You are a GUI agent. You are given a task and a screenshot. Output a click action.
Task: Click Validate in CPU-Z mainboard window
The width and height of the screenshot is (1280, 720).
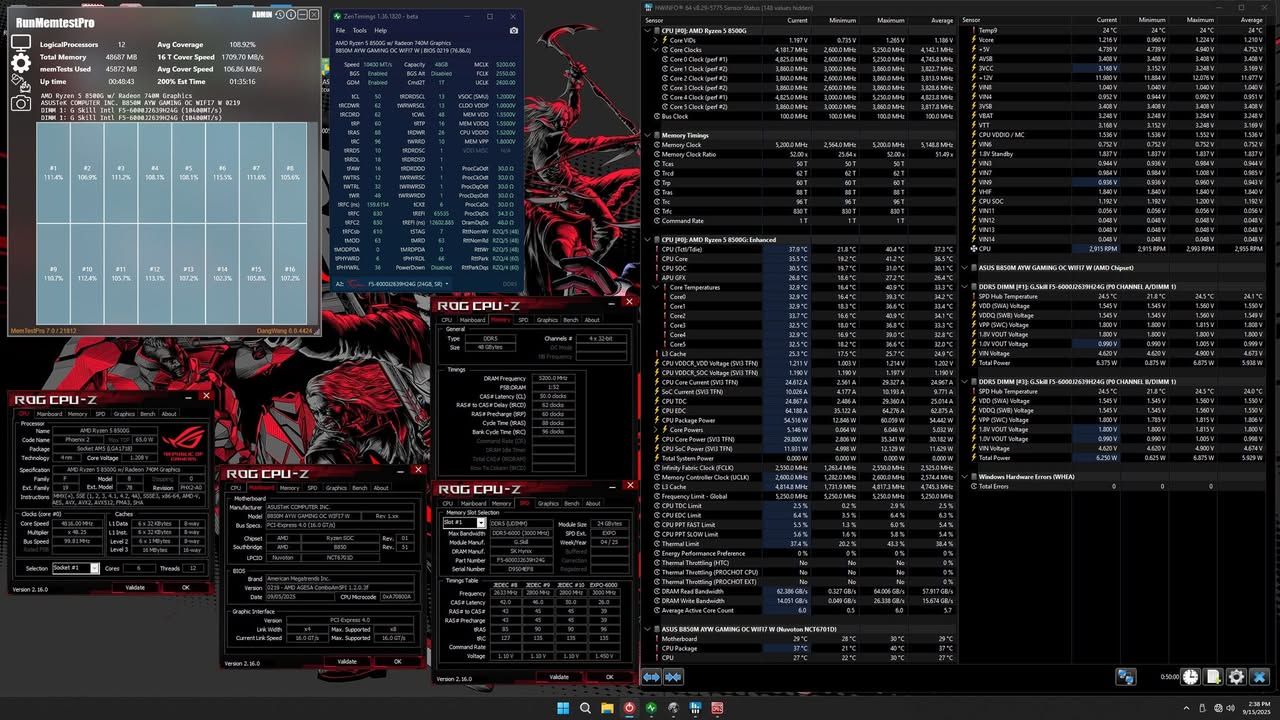pos(346,661)
